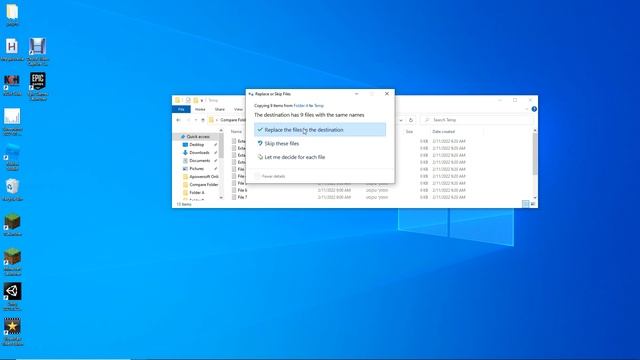Select the NCH Suite desktop icon
Screen dimensions: 640x360
pyautogui.click(x=12, y=85)
